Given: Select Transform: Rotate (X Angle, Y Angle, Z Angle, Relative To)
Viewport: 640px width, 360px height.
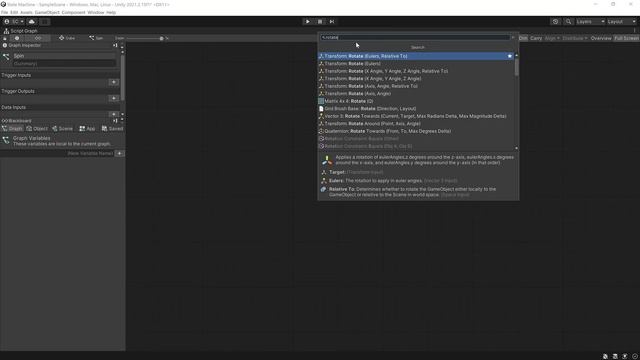Looking at the screenshot, I should point(416,71).
